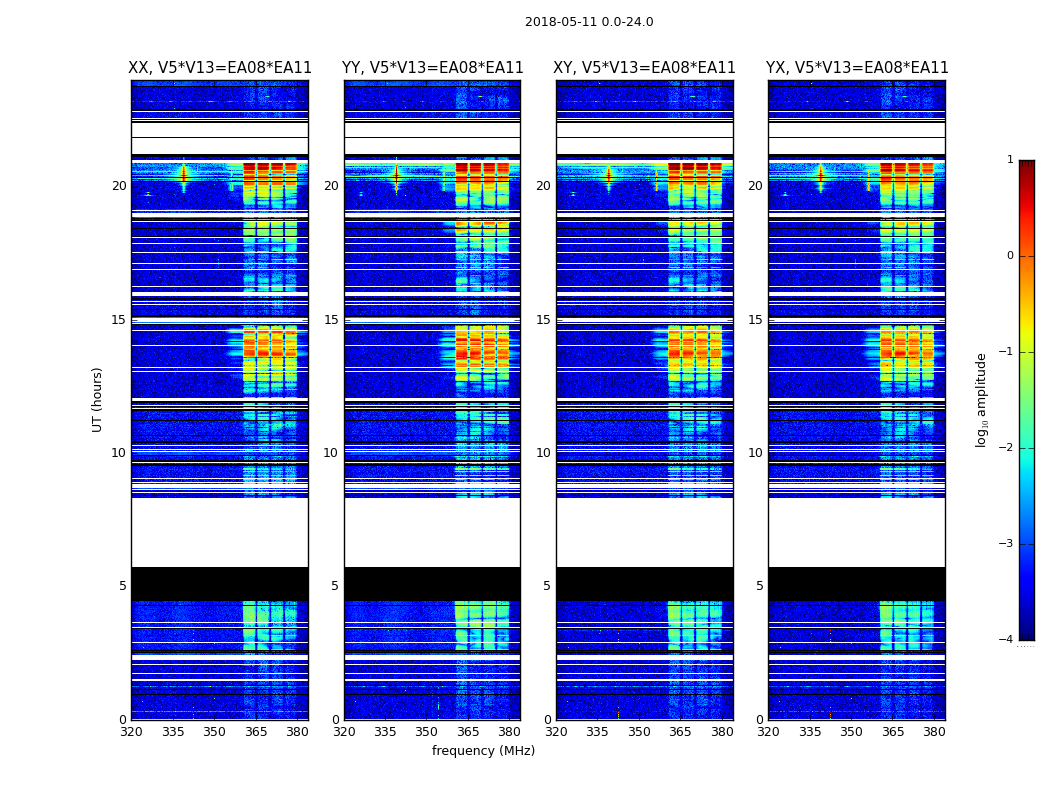The height and width of the screenshot is (800, 1050).
Task: Click the large white gap in XY panel
Action: (645, 532)
